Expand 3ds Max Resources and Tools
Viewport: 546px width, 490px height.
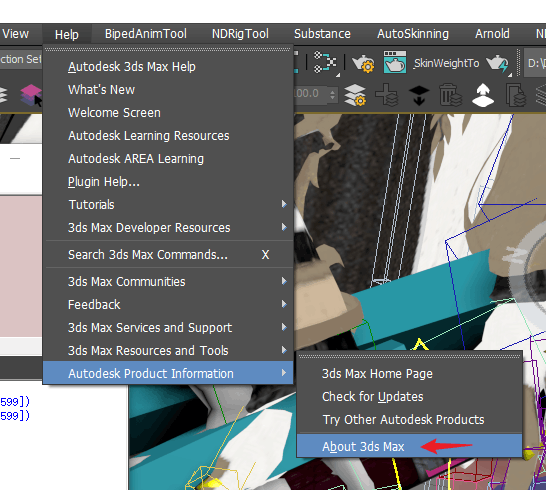(x=168, y=350)
